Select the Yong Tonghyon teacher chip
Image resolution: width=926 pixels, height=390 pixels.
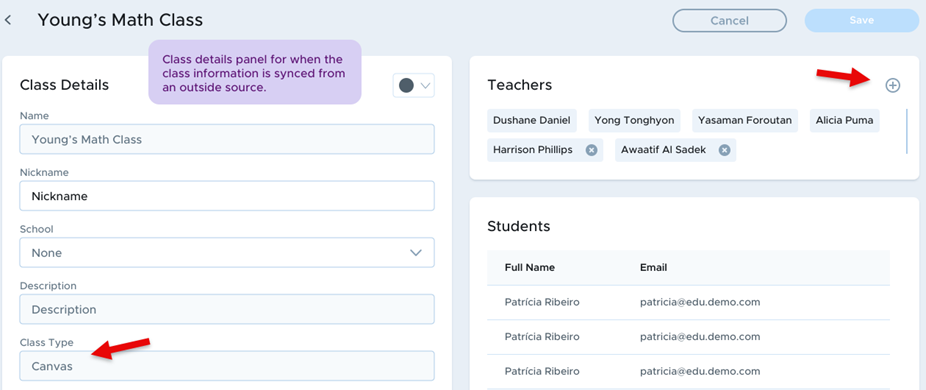pyautogui.click(x=634, y=121)
